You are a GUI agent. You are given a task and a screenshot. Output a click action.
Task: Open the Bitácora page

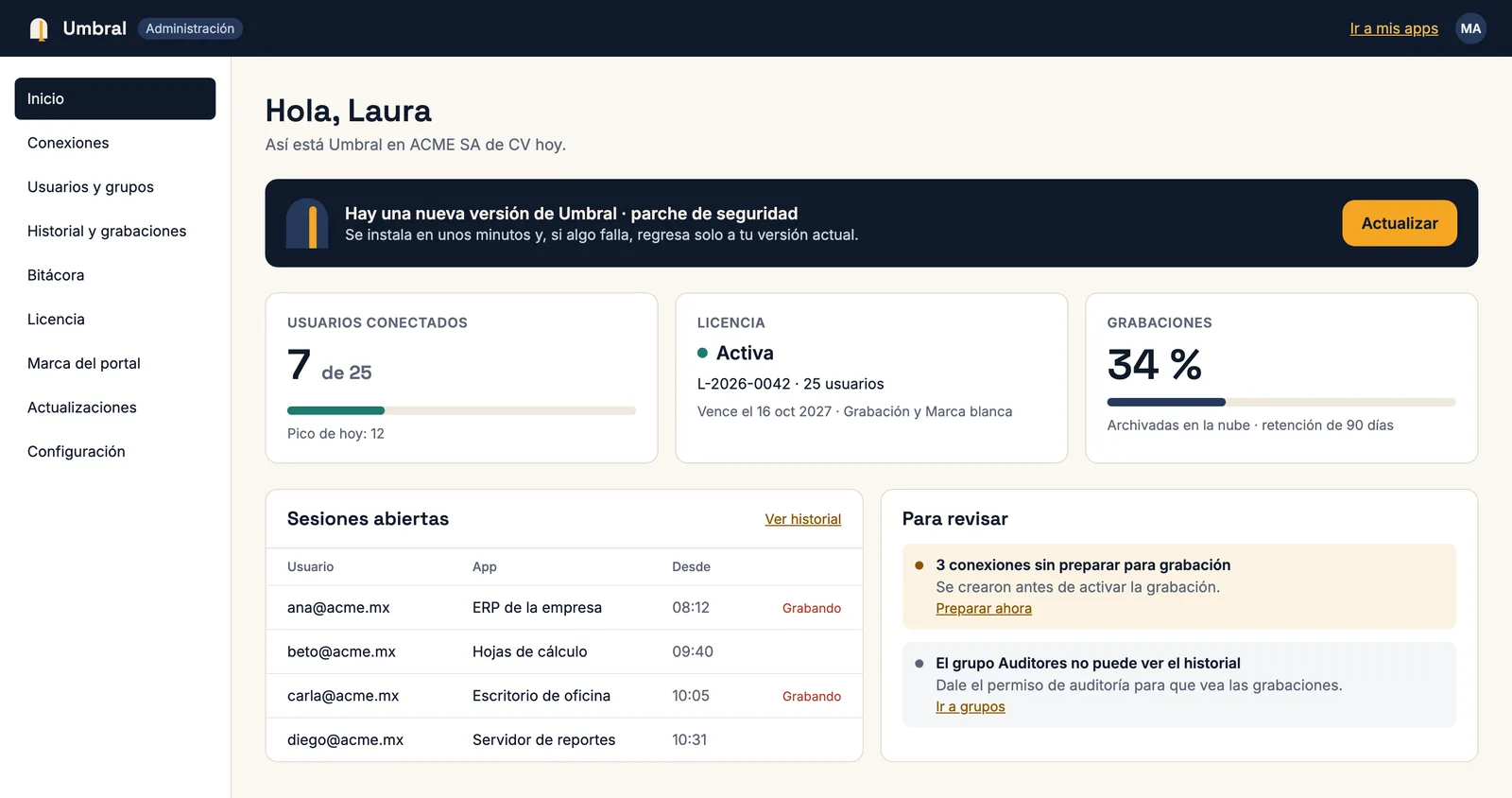[115, 275]
